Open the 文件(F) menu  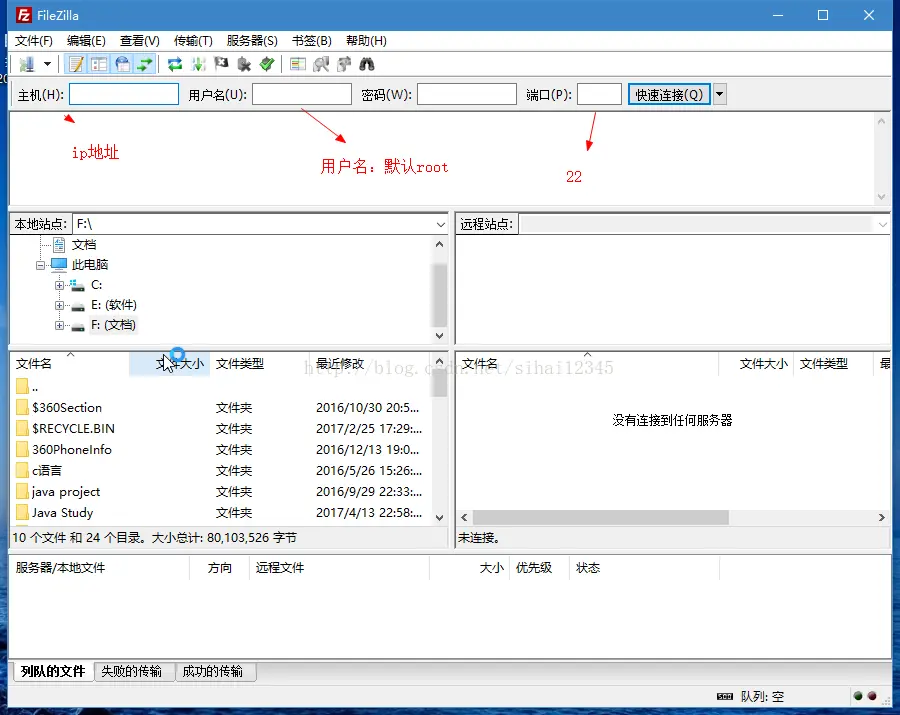pos(33,41)
